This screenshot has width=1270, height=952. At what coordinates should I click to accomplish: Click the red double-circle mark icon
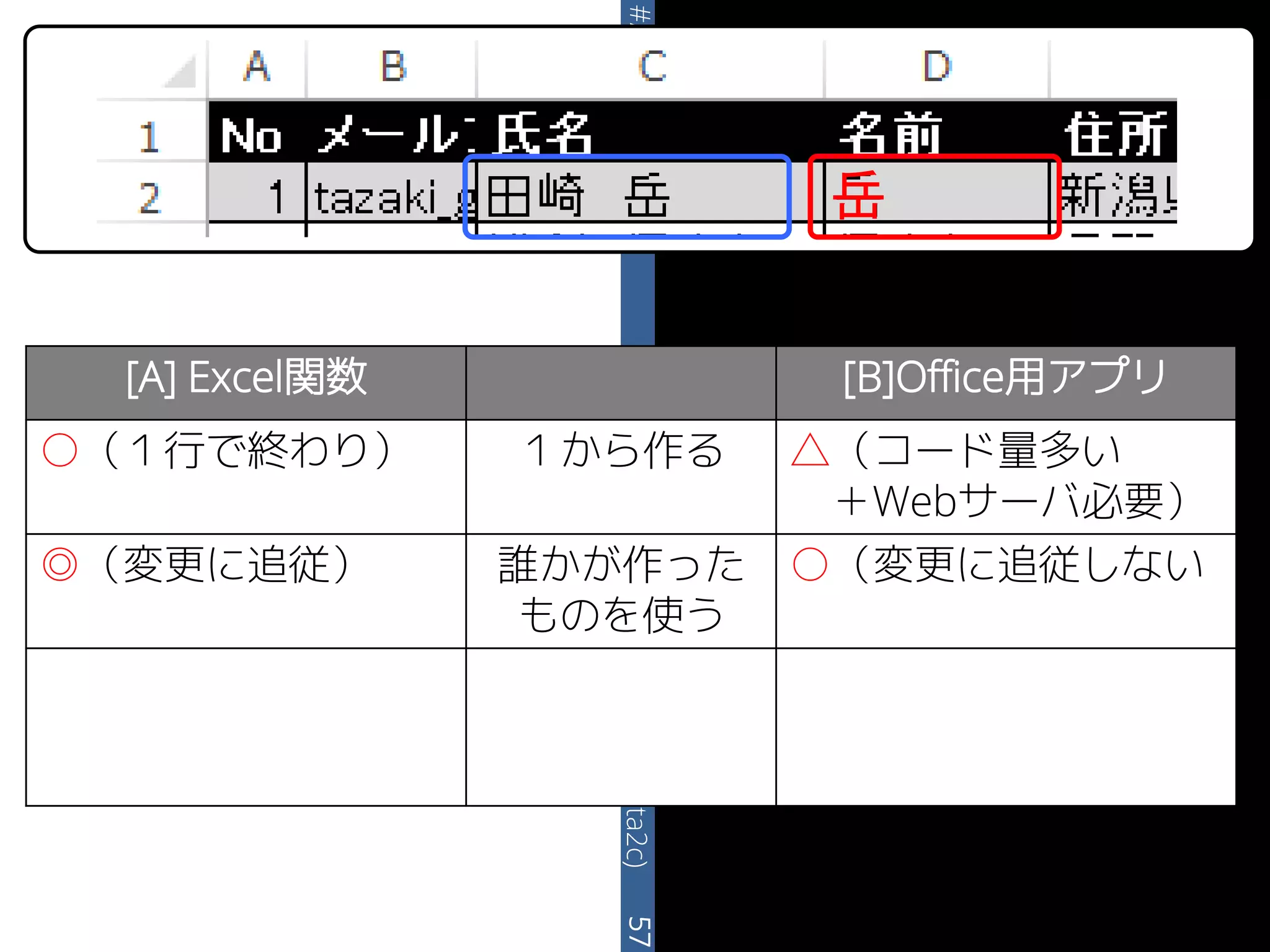(60, 564)
